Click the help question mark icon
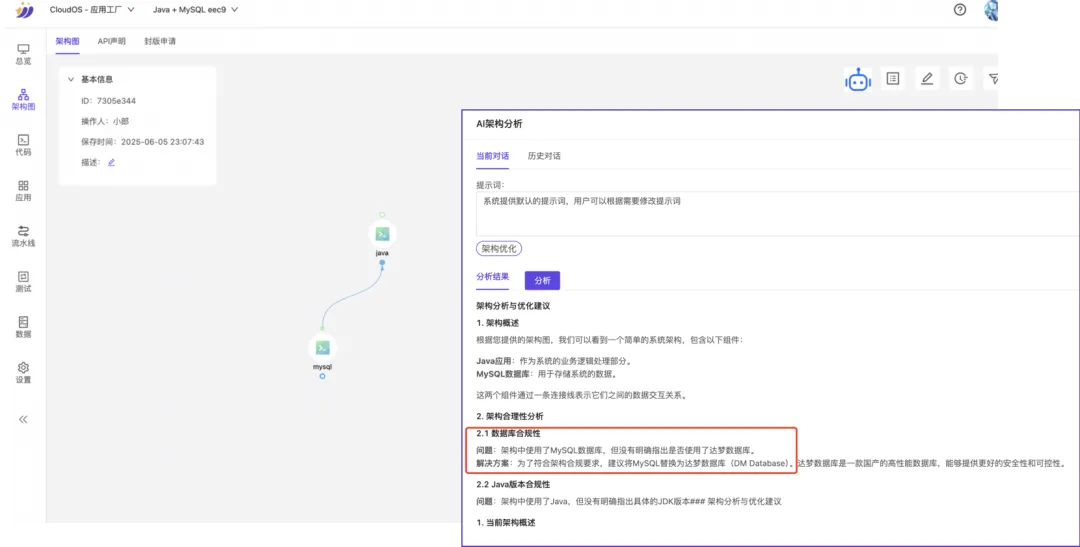 959,10
